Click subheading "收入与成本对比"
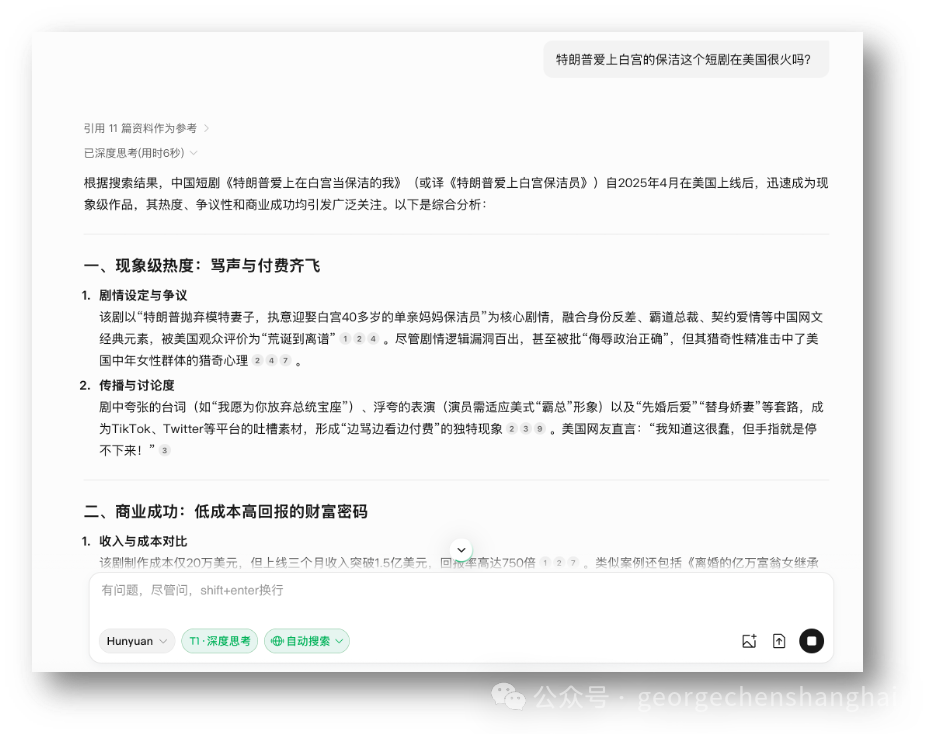Screen dimensions: 926x734 pyautogui.click(x=143, y=541)
